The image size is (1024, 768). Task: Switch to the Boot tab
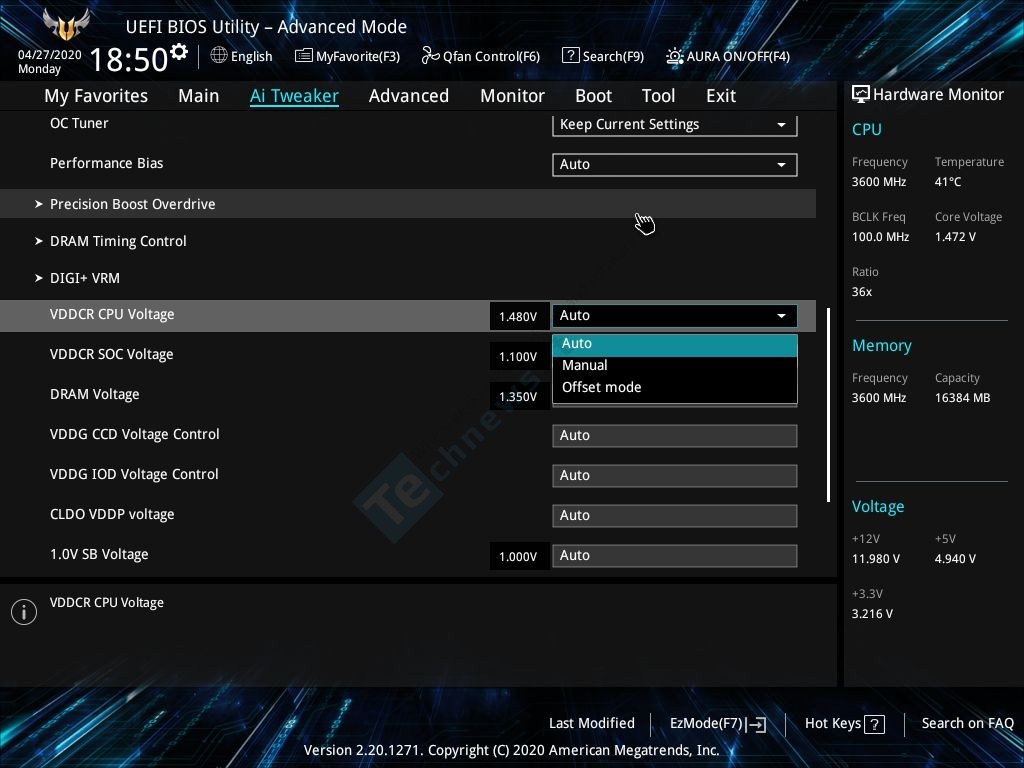pos(594,96)
